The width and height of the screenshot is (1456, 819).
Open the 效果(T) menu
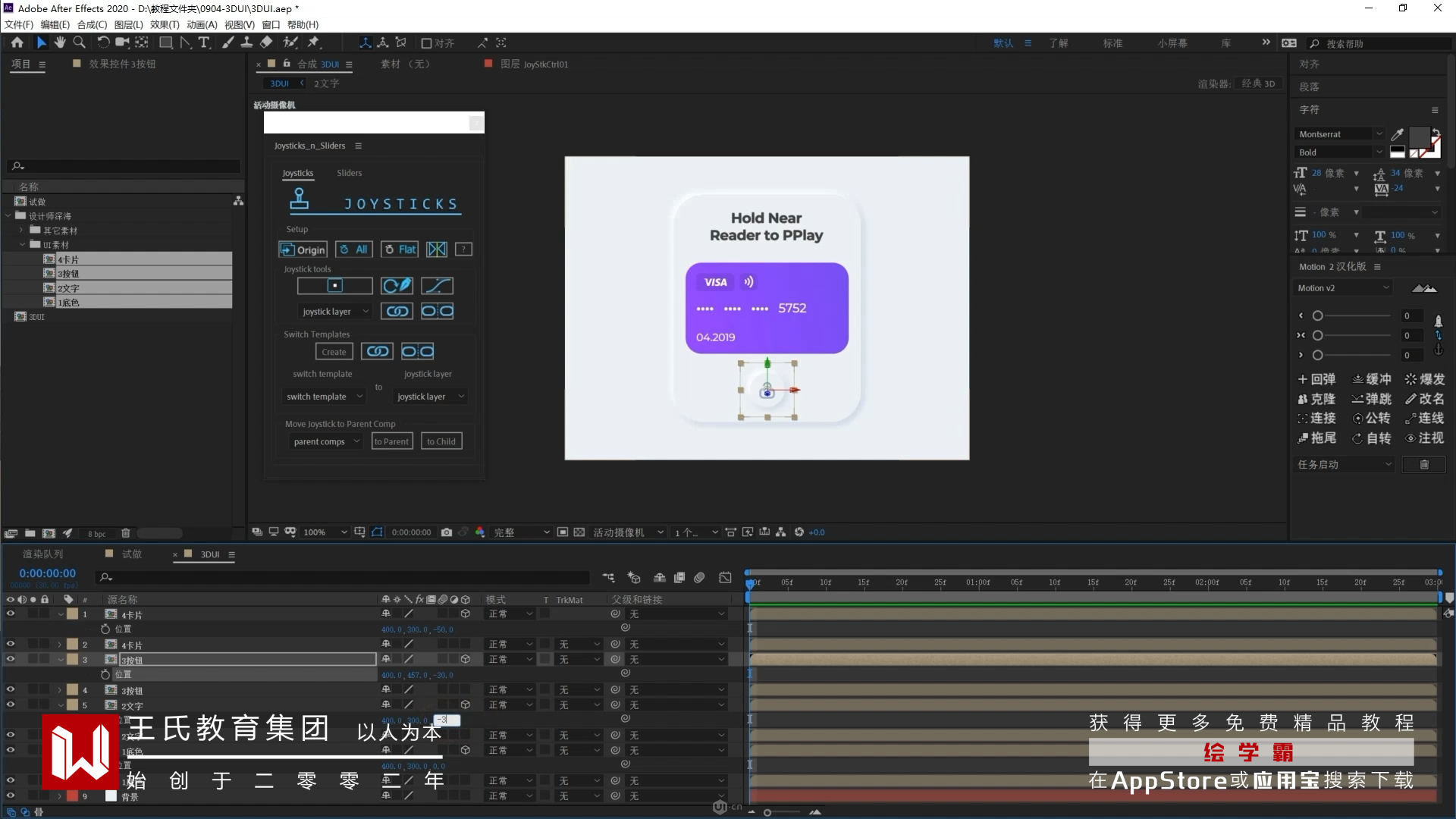coord(165,25)
